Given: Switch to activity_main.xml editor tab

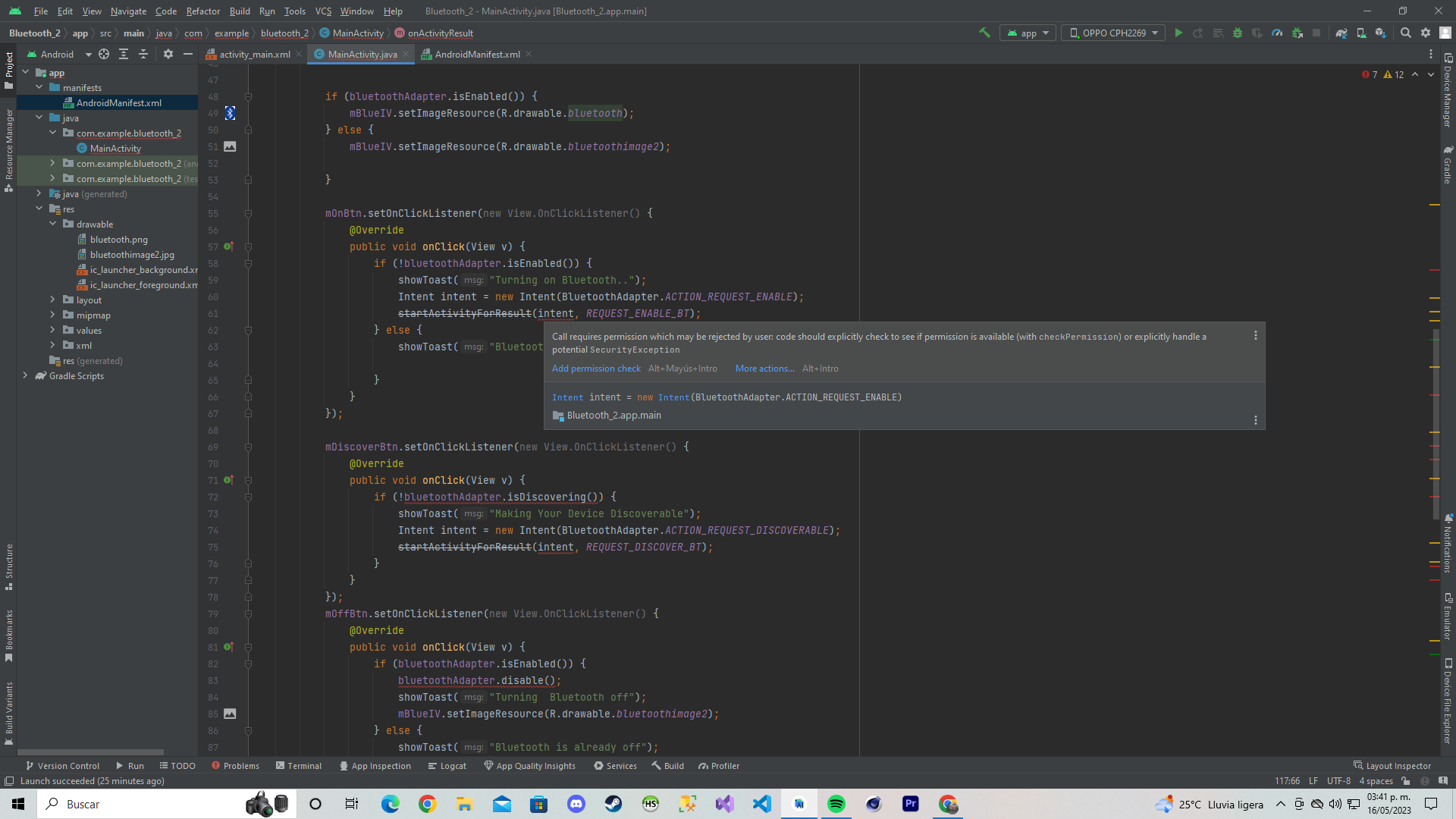Looking at the screenshot, I should point(254,54).
